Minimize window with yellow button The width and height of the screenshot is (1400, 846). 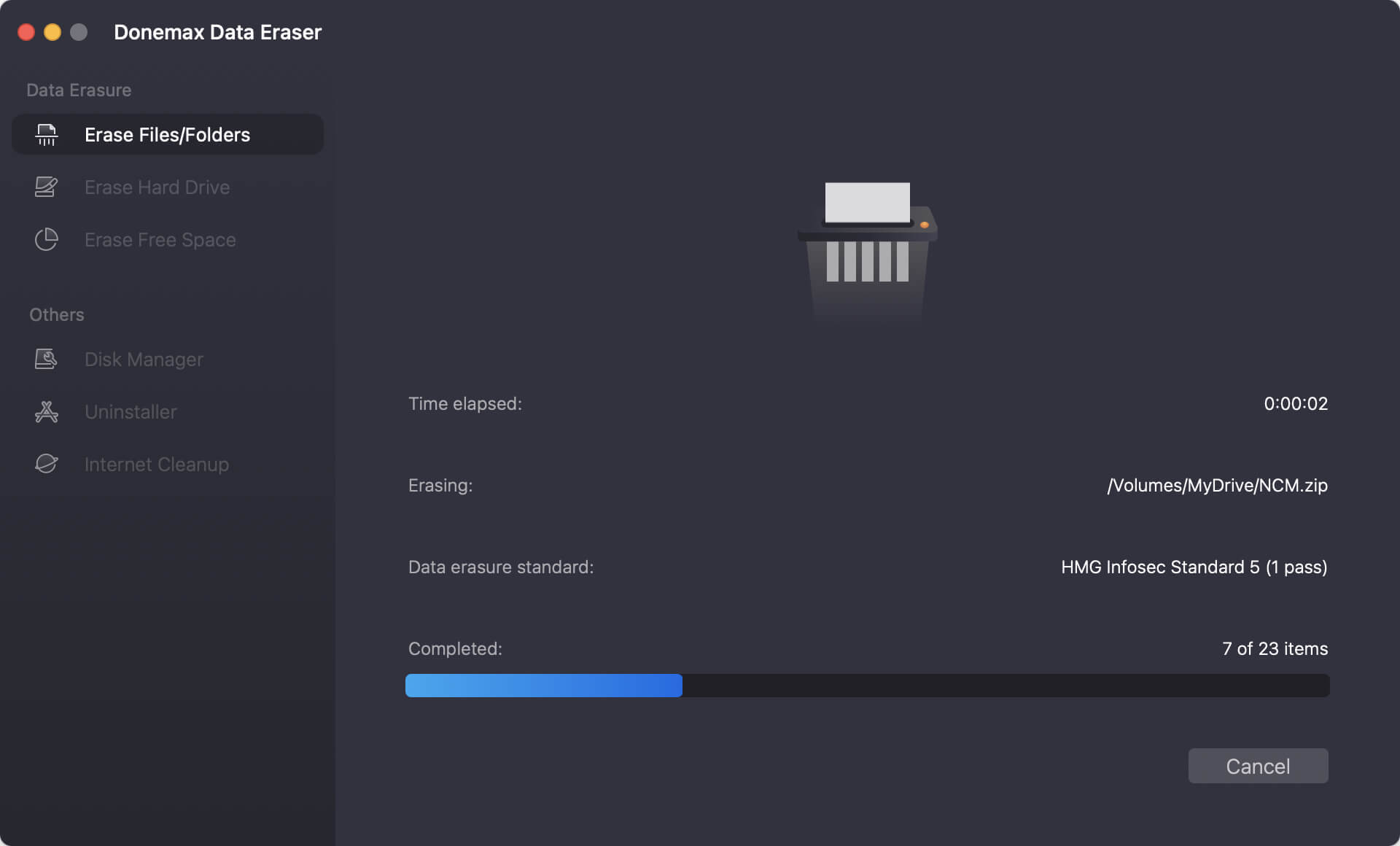point(52,32)
